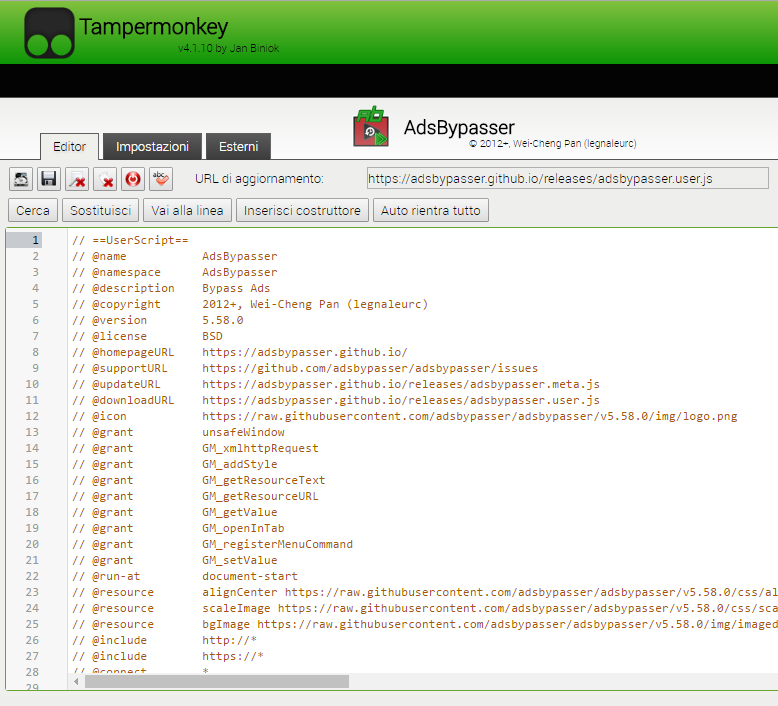The image size is (778, 706).
Task: Click the bgImage resource line
Action: pos(425,624)
